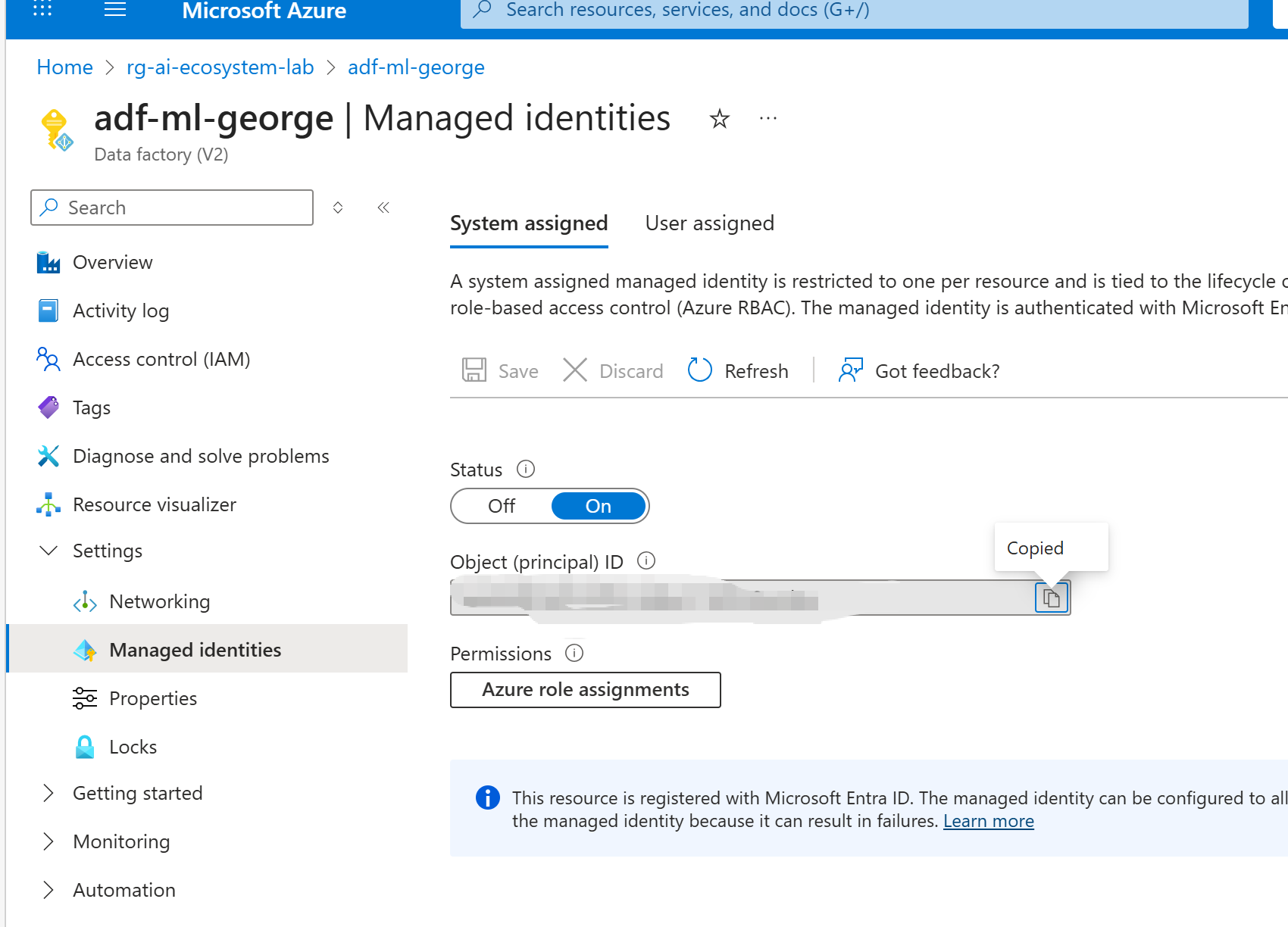Open rg-ai-ecosystem-lab breadcrumb
The image size is (1288, 927).
pyautogui.click(x=220, y=67)
